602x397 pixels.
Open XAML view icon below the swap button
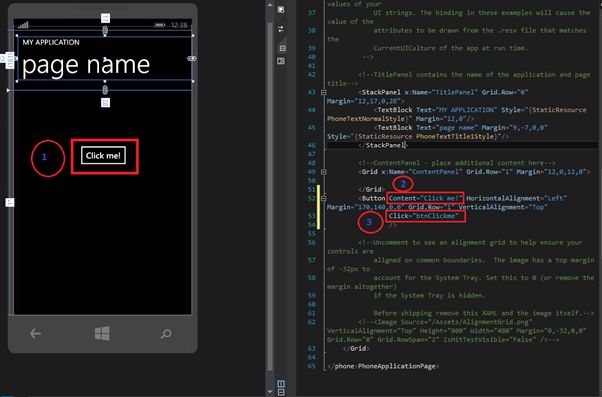[x=283, y=48]
